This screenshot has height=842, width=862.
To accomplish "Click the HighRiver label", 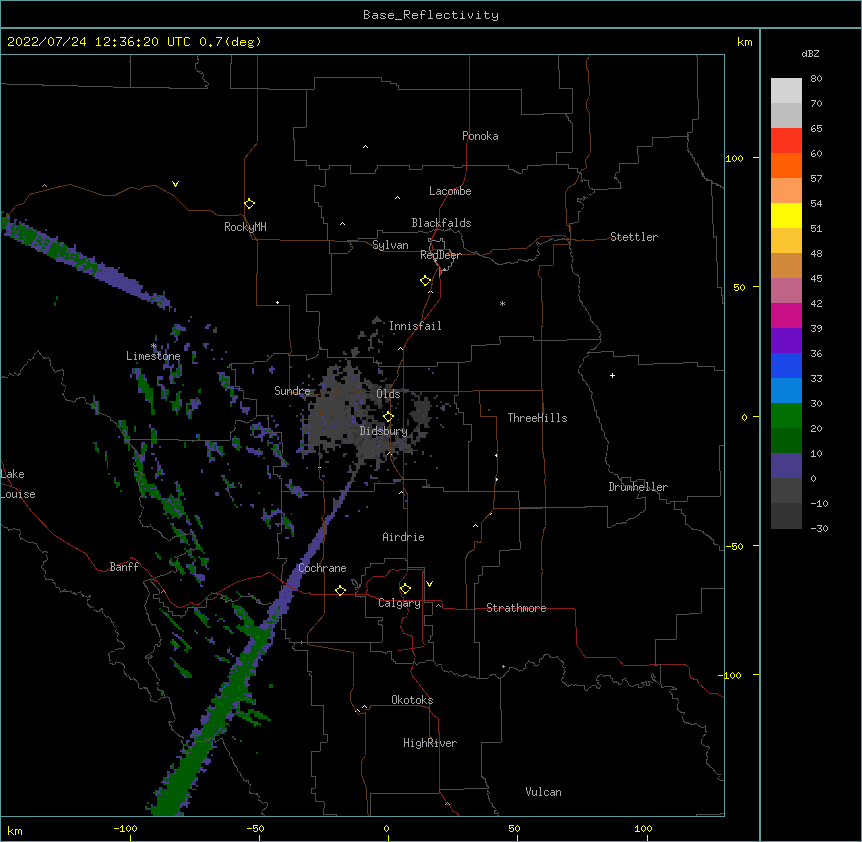I will 430,743.
